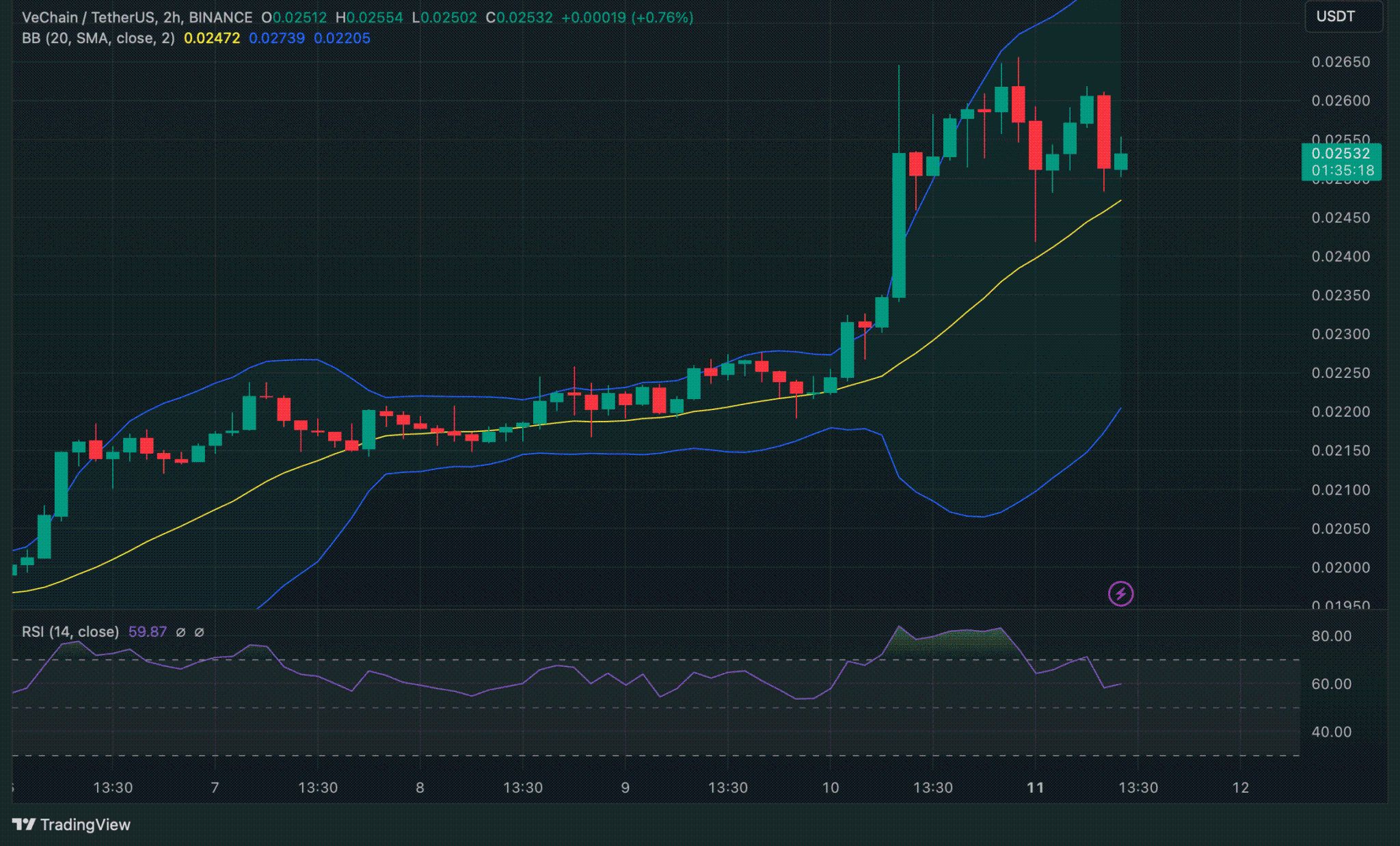Viewport: 1400px width, 846px height.
Task: Click the countdown timer 01:35:18
Action: [1343, 170]
